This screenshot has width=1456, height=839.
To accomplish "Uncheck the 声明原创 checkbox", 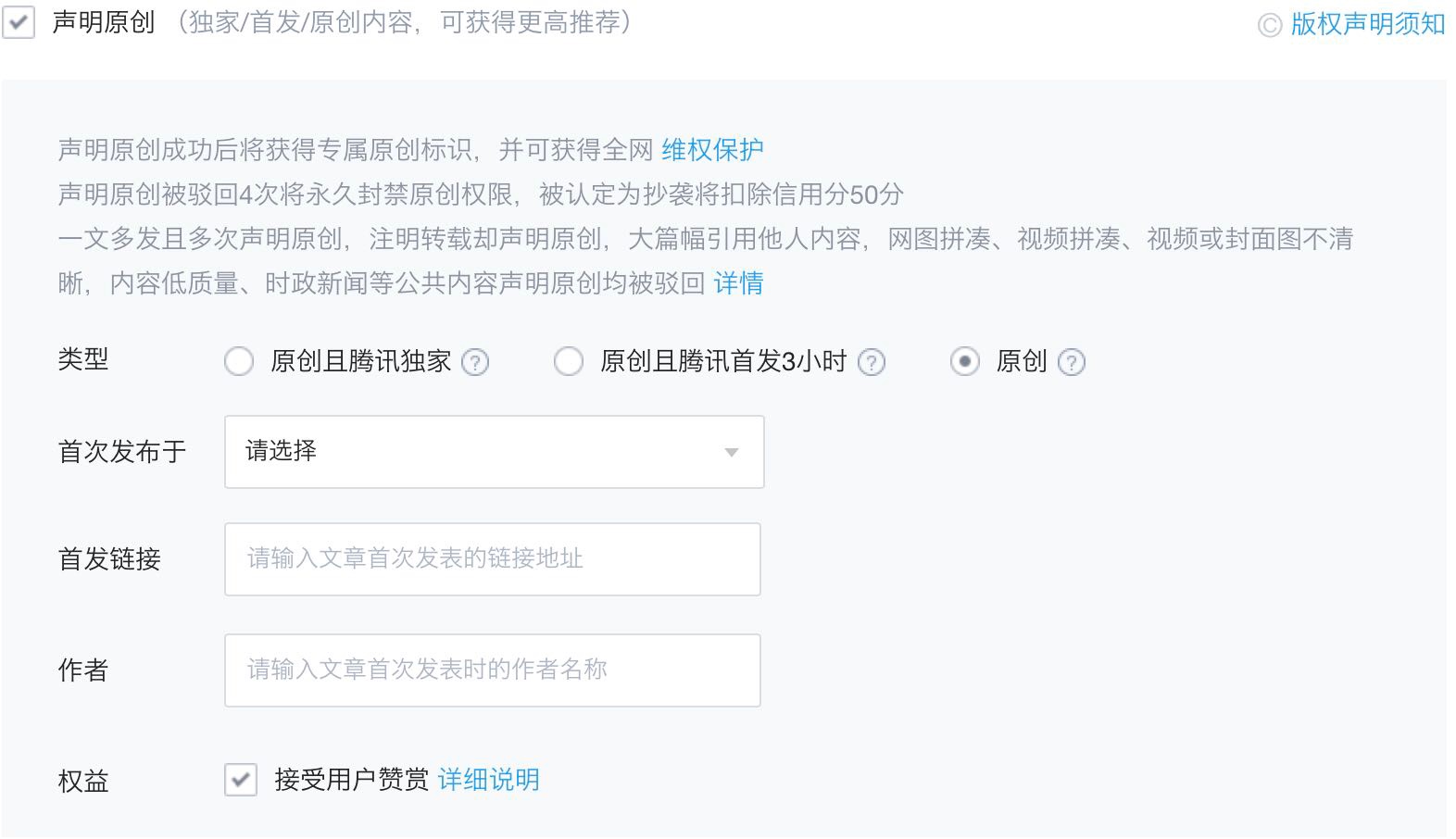I will (x=19, y=22).
